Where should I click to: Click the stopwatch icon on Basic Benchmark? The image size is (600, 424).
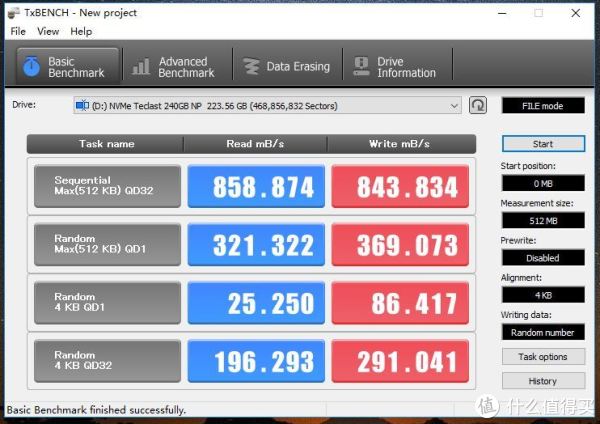point(31,66)
